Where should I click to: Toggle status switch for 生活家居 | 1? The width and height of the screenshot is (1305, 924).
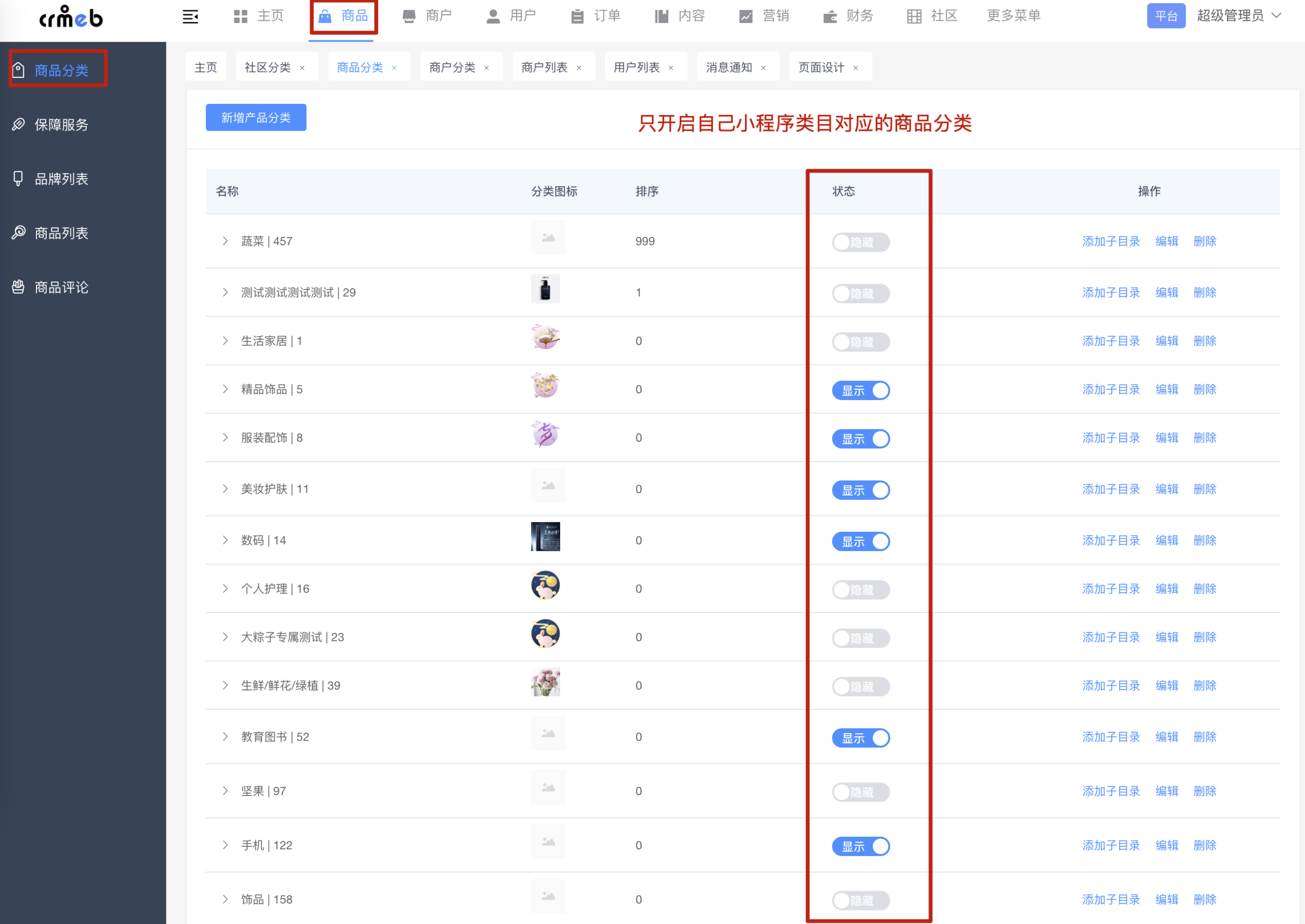(860, 342)
